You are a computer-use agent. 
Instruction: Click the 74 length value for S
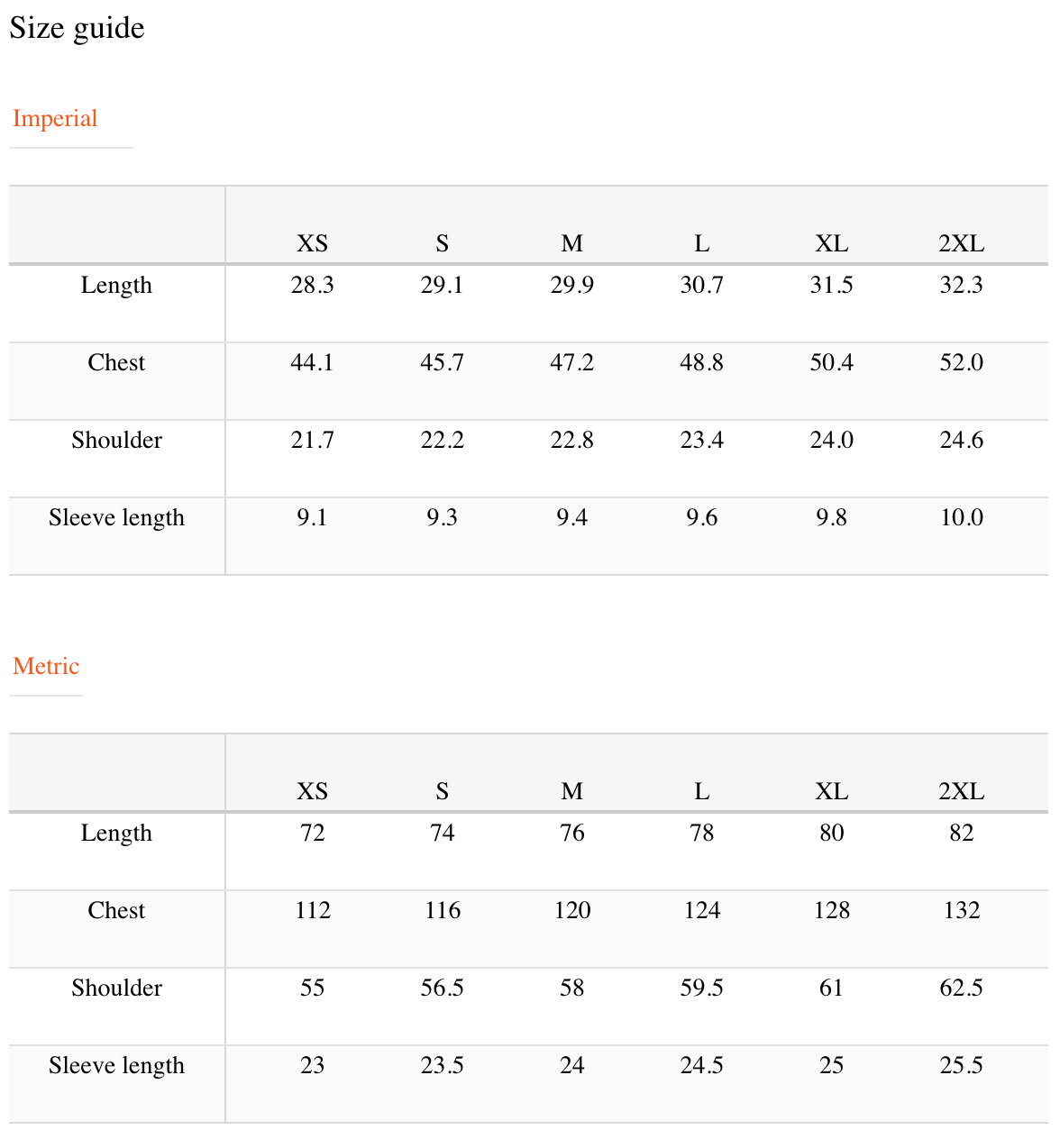click(443, 833)
